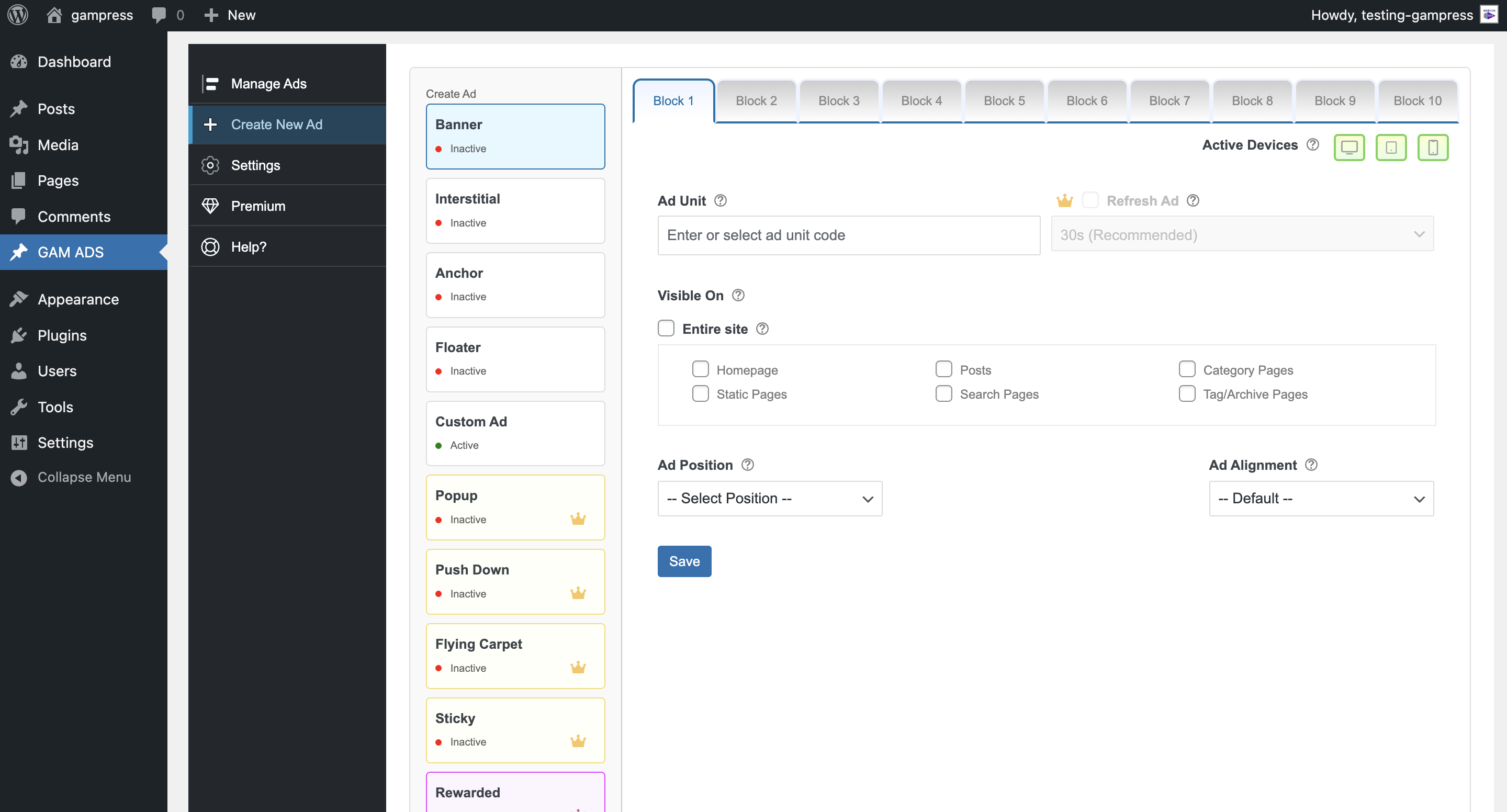Click the Enter or select ad unit code field
1507x812 pixels.
tap(848, 235)
